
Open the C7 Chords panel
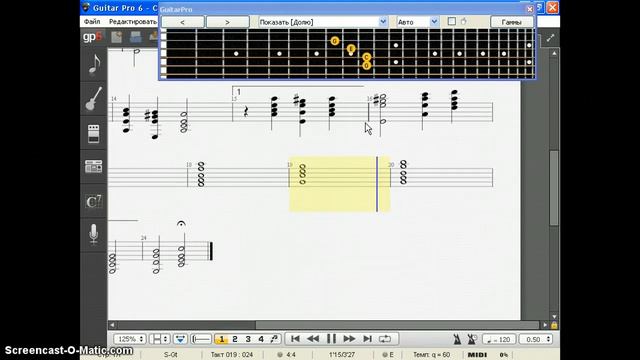[x=94, y=201]
